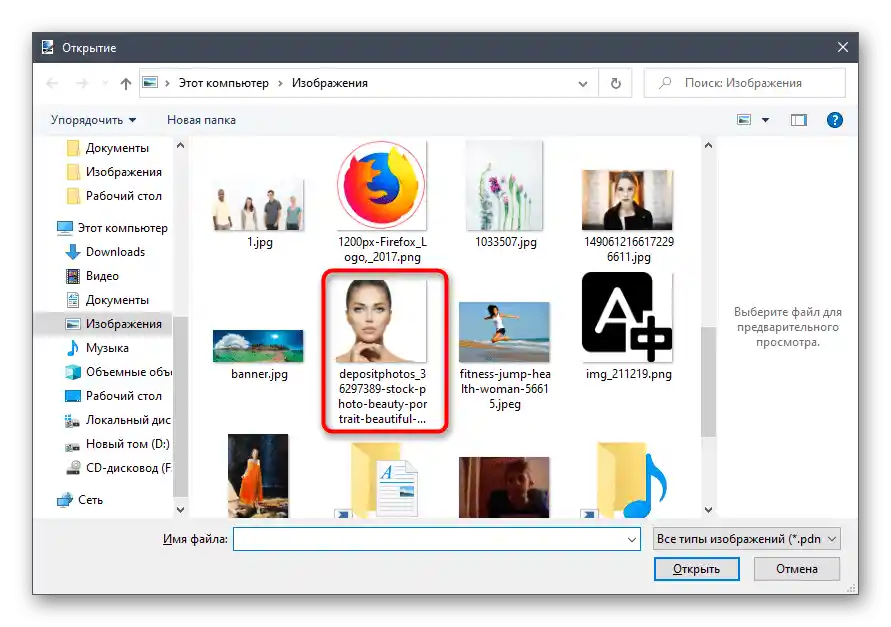Viewport: 891px width, 627px height.
Task: Open Документы under Этот компьютер
Action: (107, 300)
